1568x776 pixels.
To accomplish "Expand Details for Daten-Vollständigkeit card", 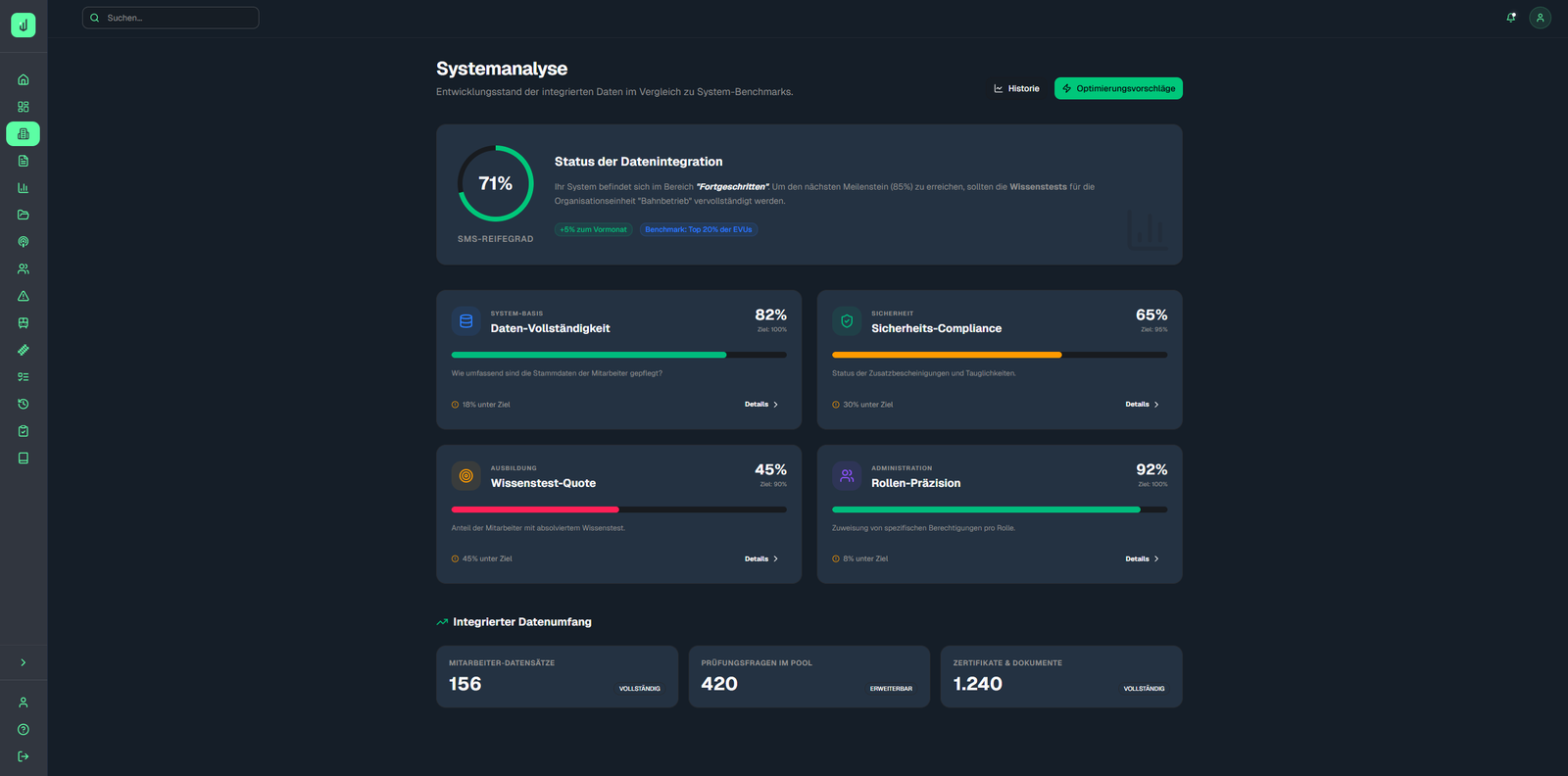I will coord(760,404).
